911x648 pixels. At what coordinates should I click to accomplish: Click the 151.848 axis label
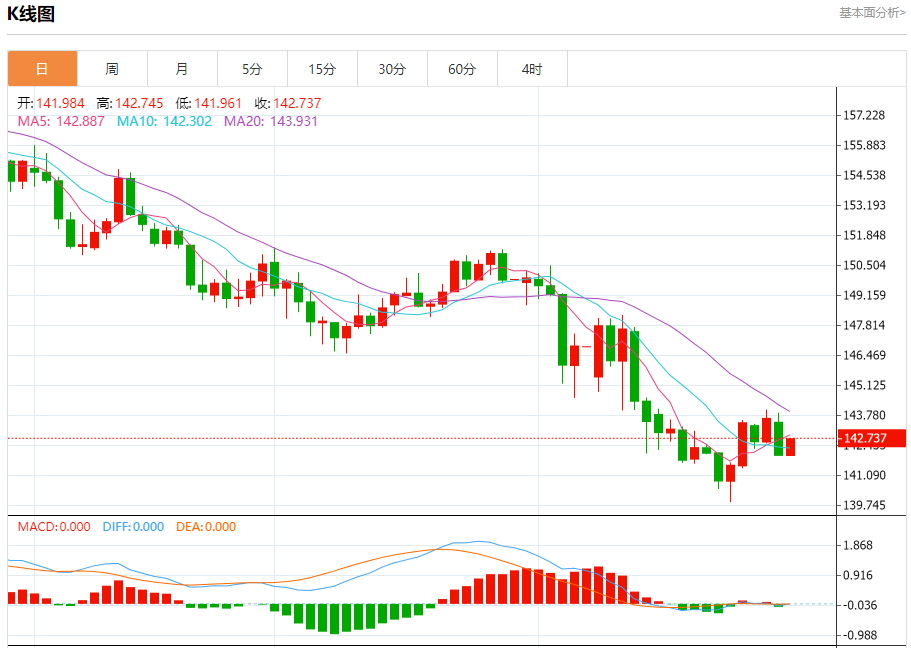865,235
